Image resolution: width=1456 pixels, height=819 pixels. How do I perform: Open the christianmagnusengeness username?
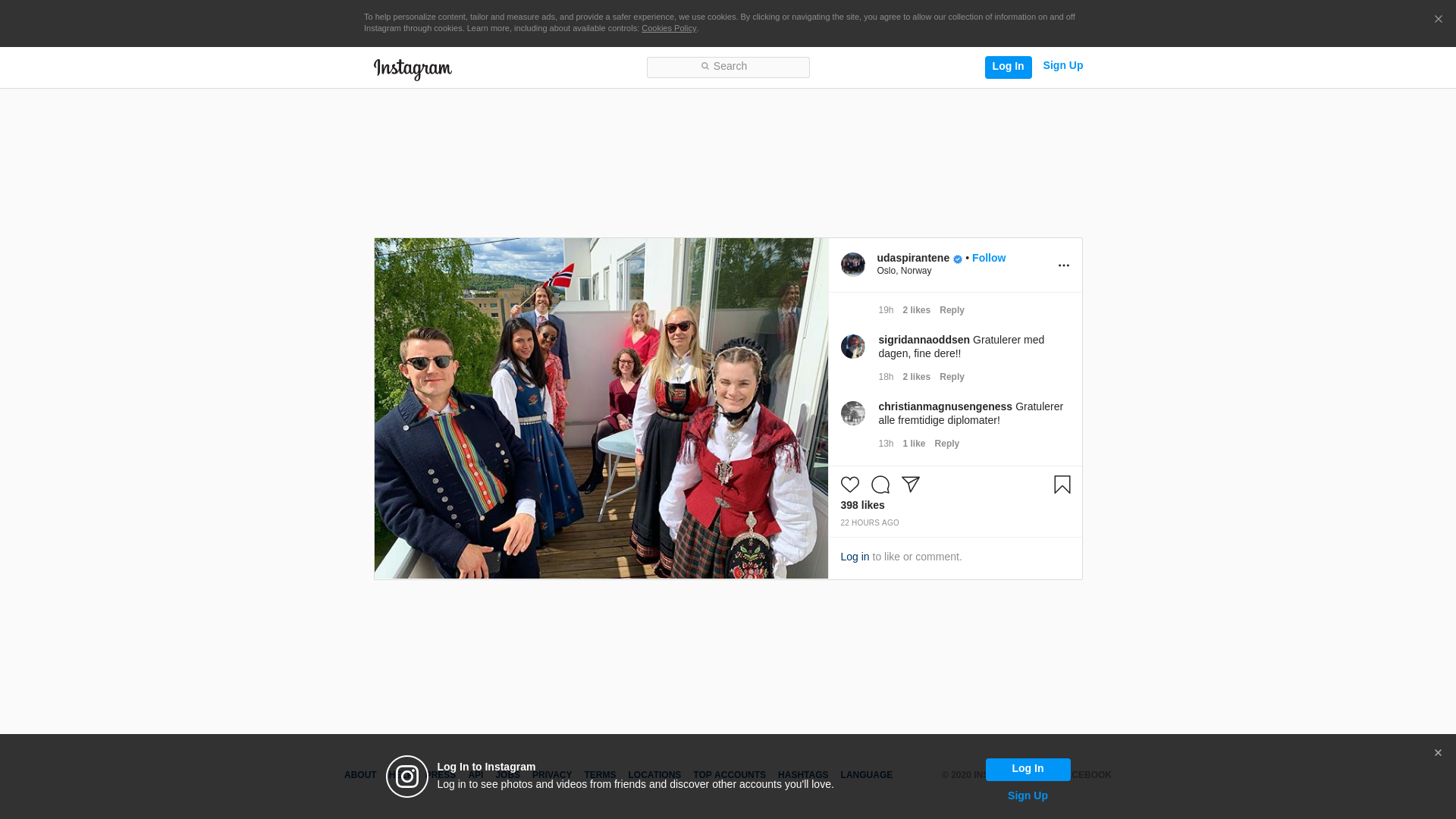945,406
